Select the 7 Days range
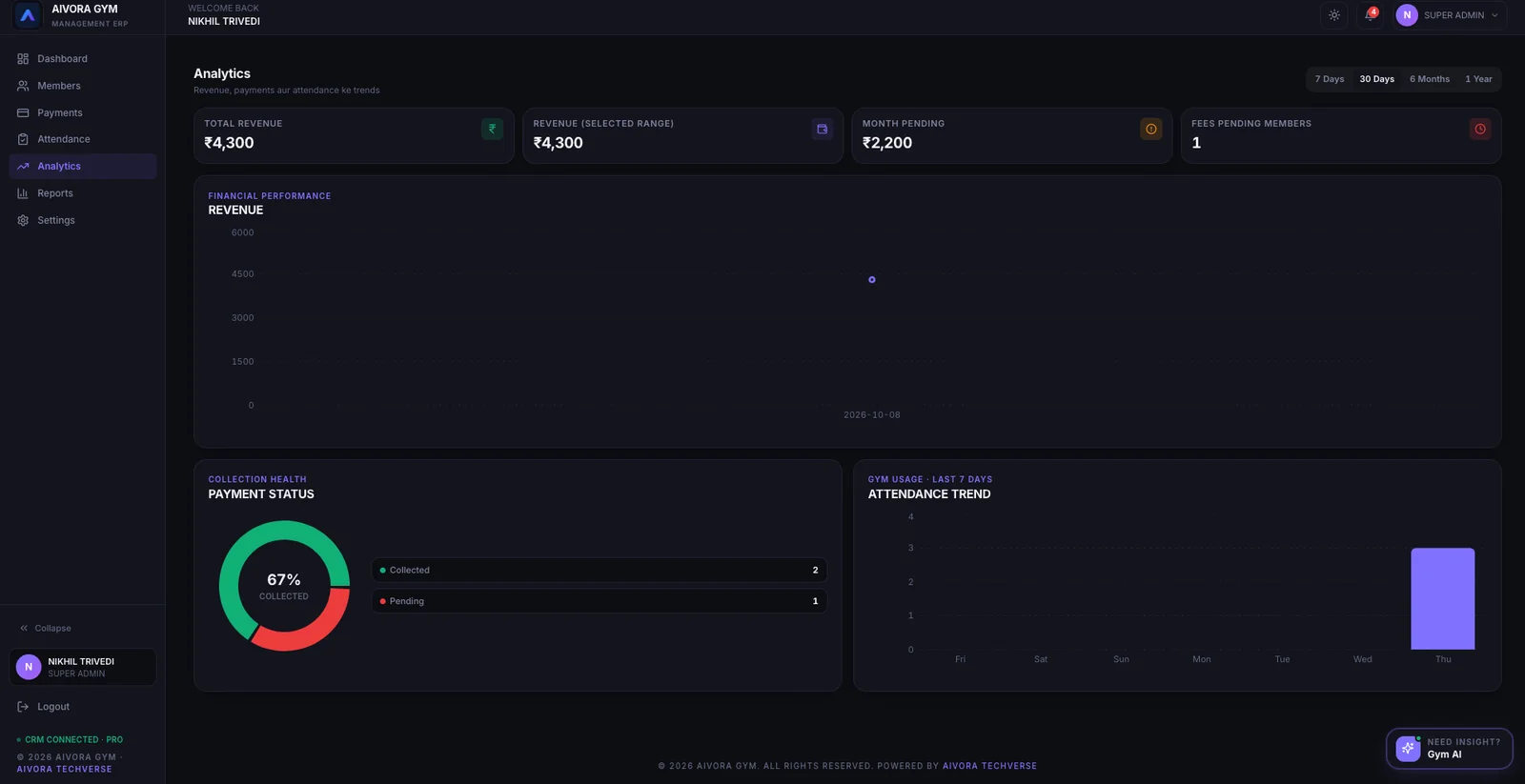1525x784 pixels. click(1330, 79)
